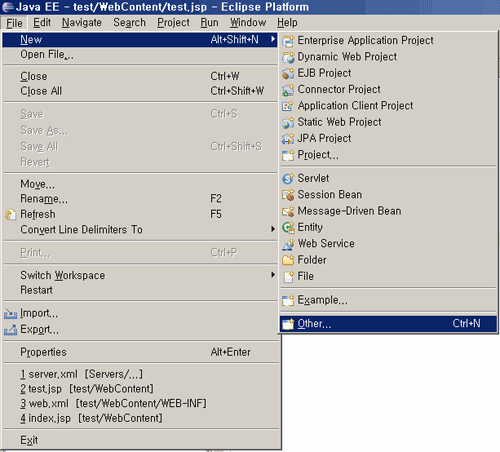Image resolution: width=500 pixels, height=452 pixels.
Task: Click the Refresh icon in File menu
Action: pyautogui.click(x=10, y=214)
